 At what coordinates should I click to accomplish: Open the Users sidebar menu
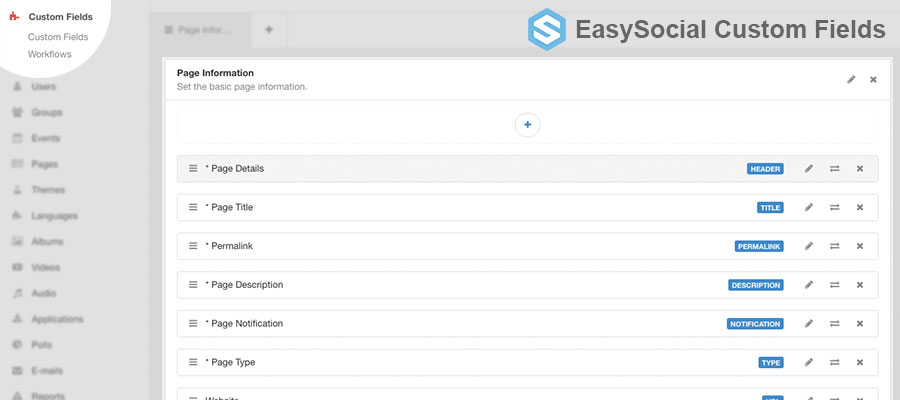tap(44, 87)
